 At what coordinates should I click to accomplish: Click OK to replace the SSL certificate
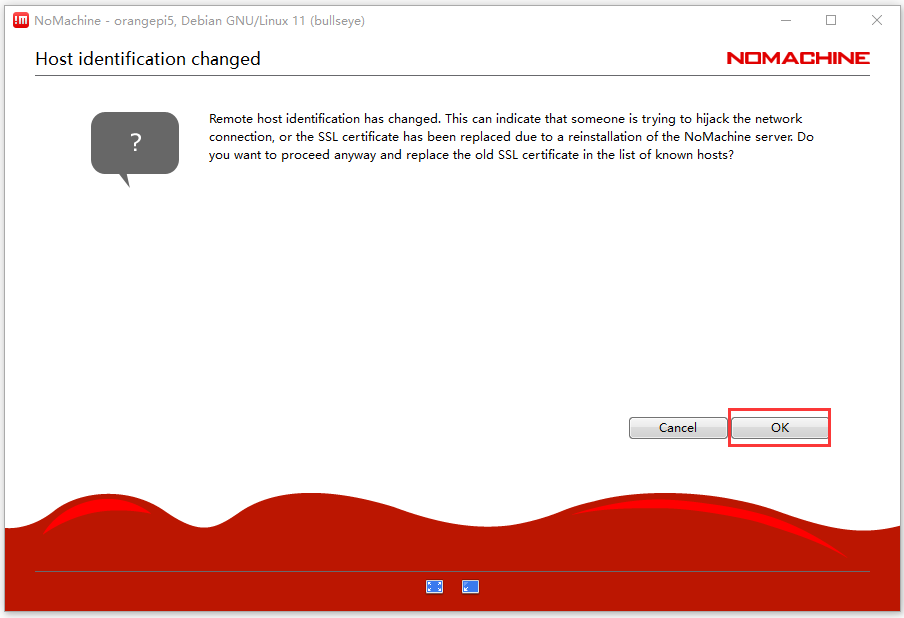[x=780, y=428]
